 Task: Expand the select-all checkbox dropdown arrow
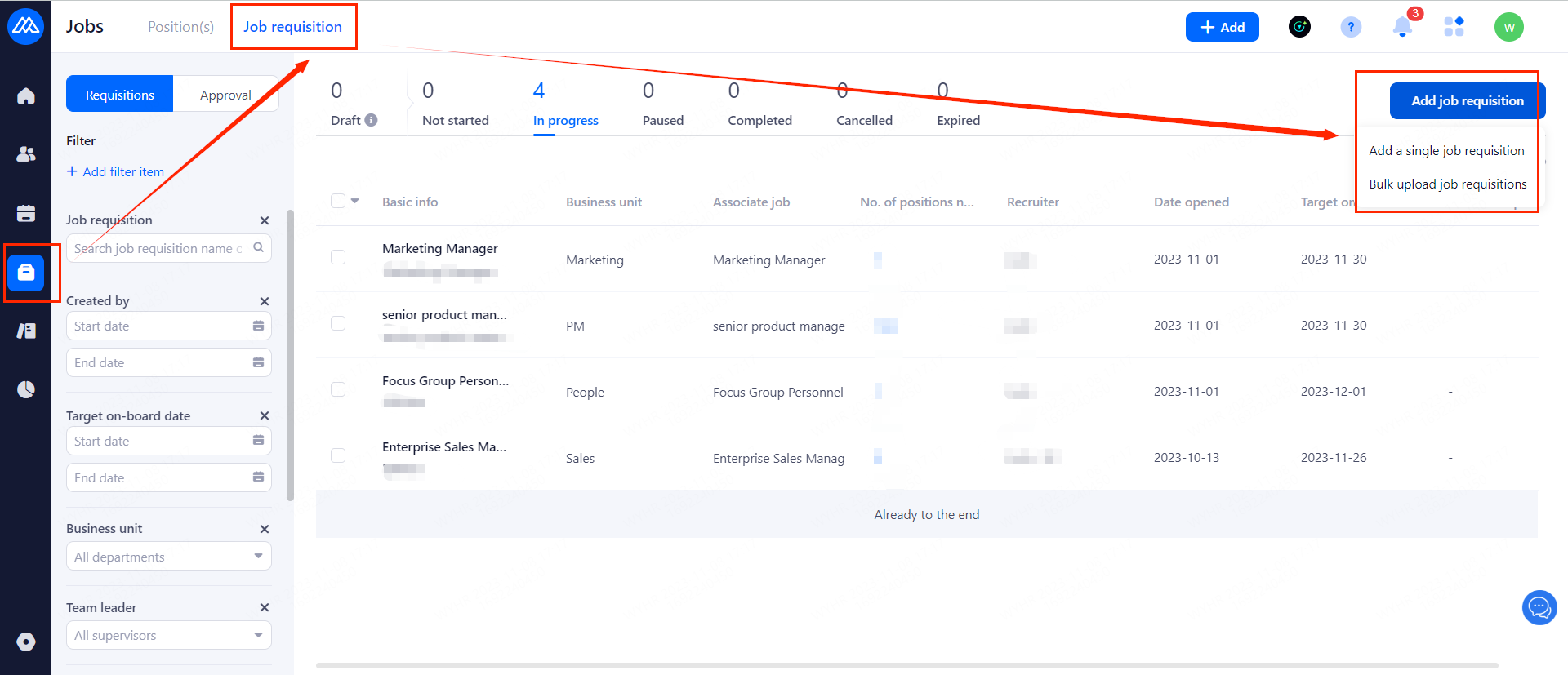coord(355,201)
